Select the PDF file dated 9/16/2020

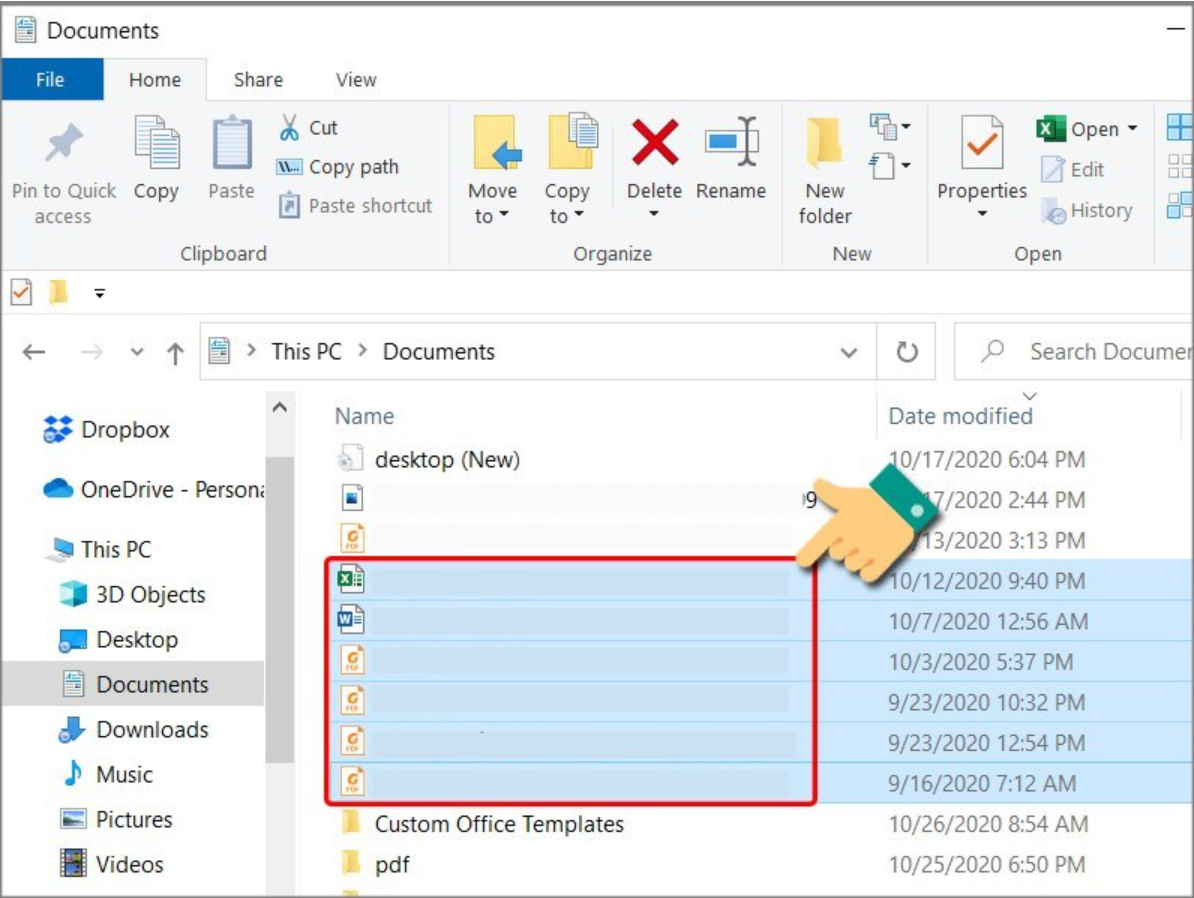[758, 783]
